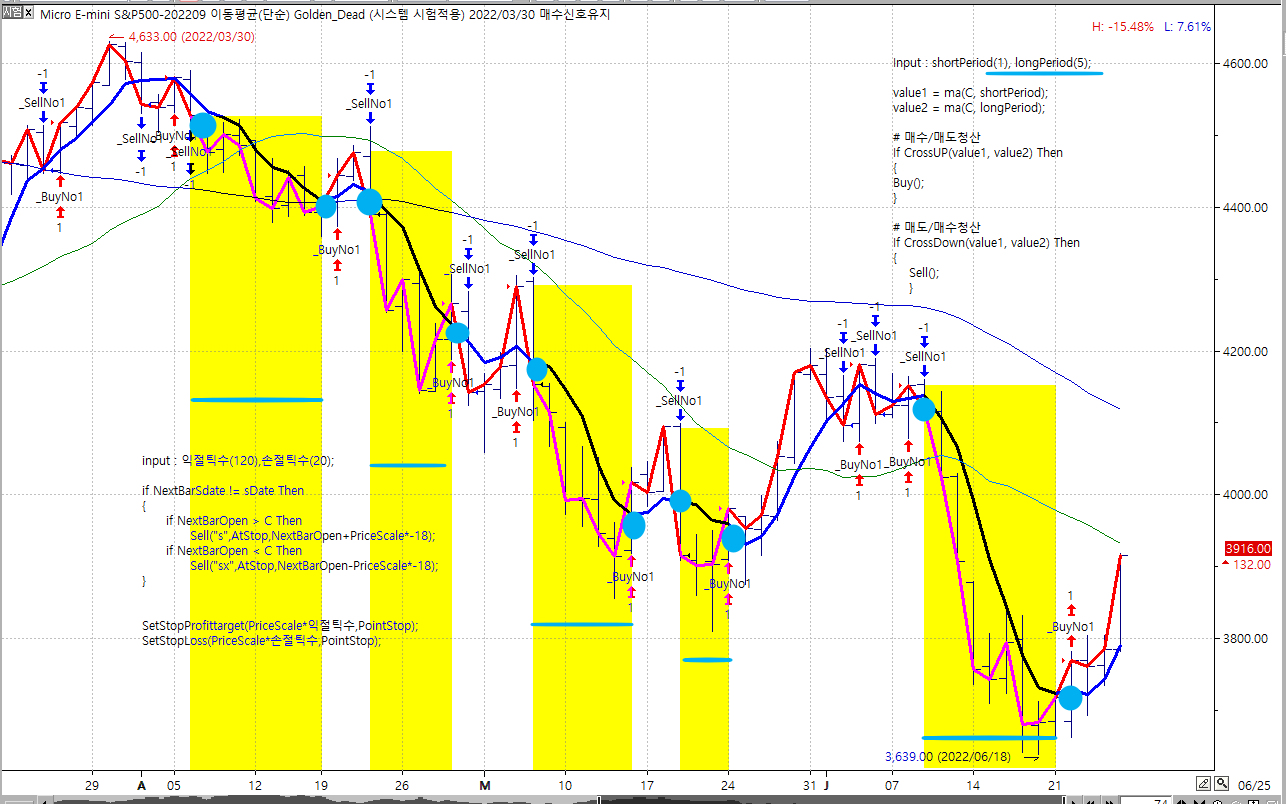Click the magnifier zoom icon
Viewport: 1286px width, 804px height.
coord(1223,783)
